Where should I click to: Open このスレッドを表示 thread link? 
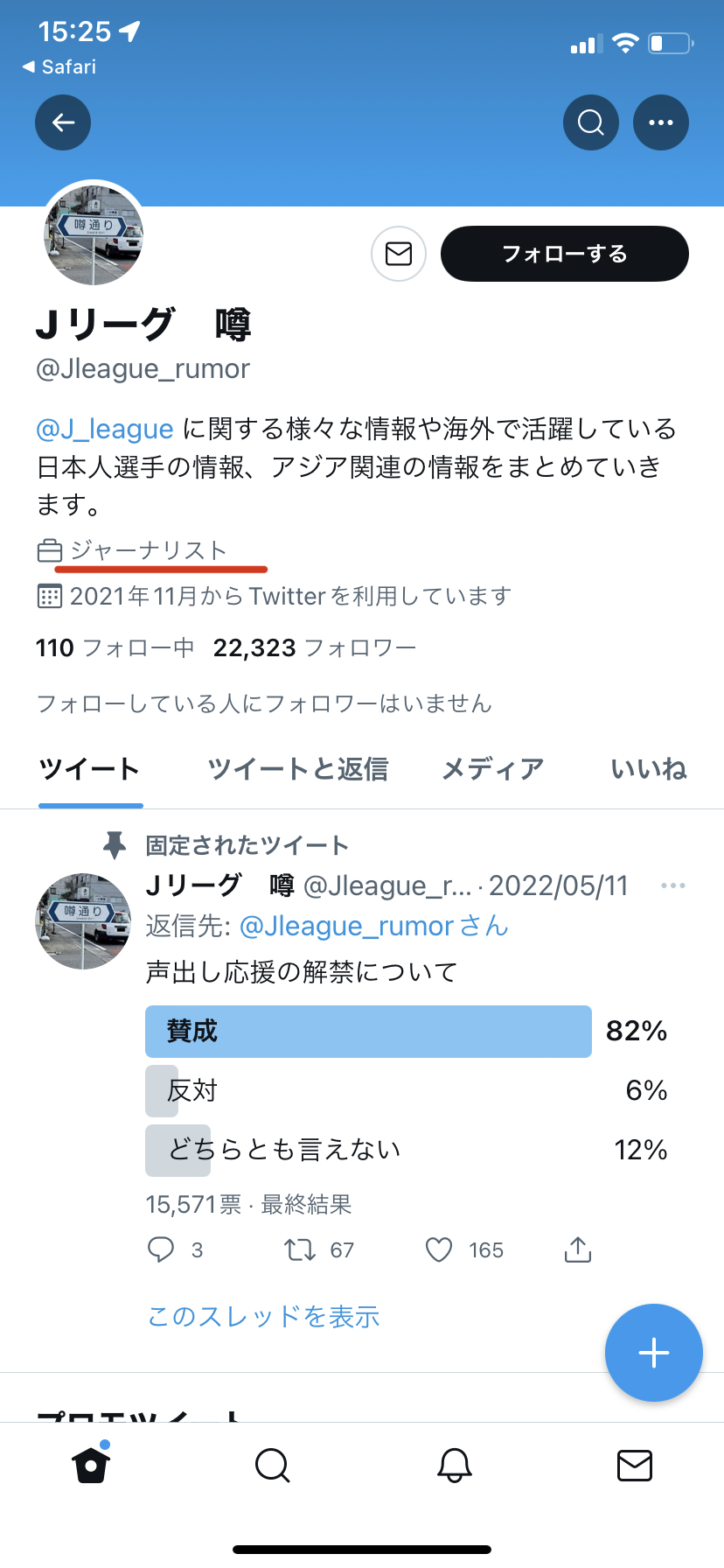click(264, 1316)
